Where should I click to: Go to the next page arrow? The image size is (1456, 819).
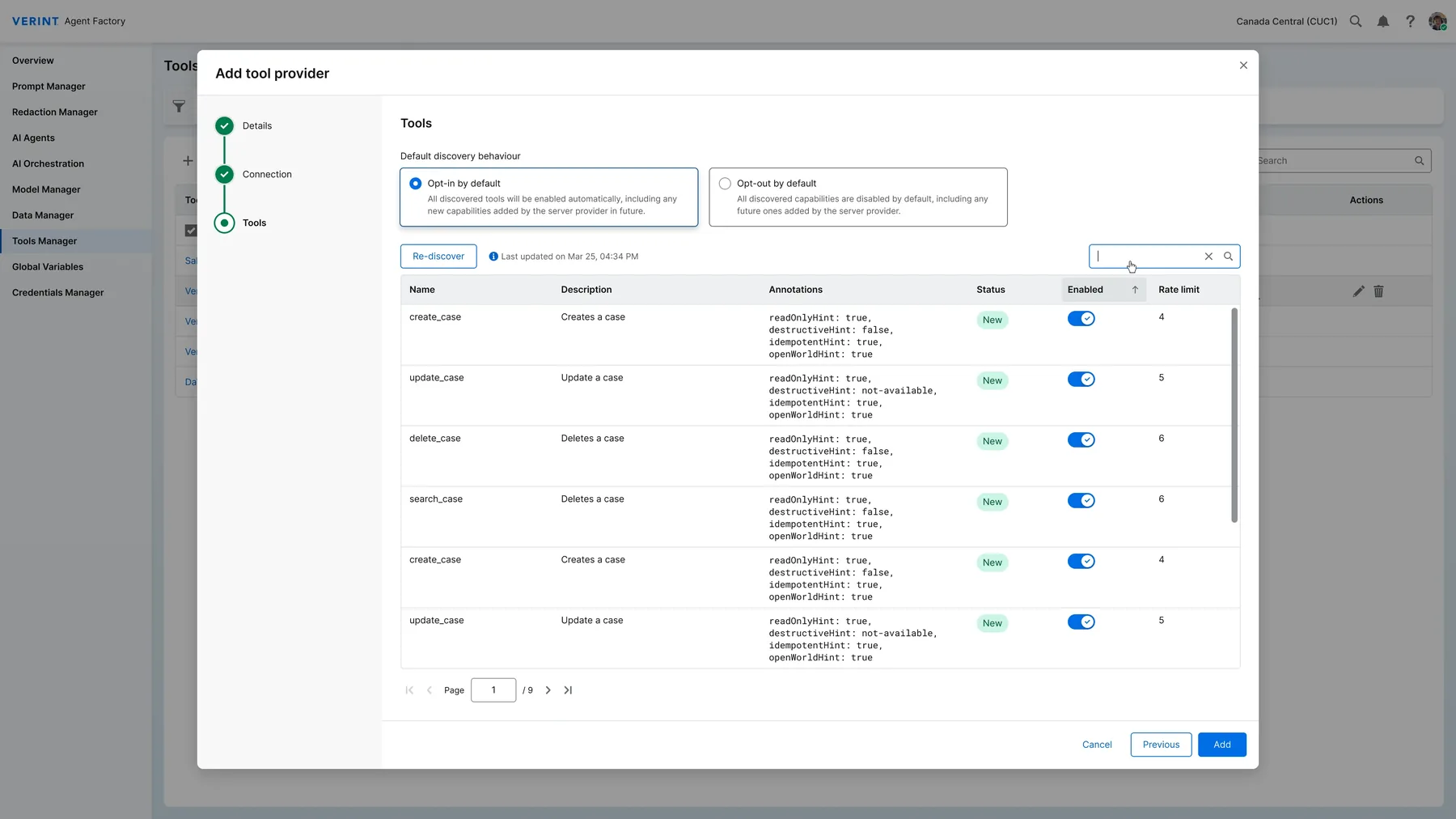click(x=548, y=690)
